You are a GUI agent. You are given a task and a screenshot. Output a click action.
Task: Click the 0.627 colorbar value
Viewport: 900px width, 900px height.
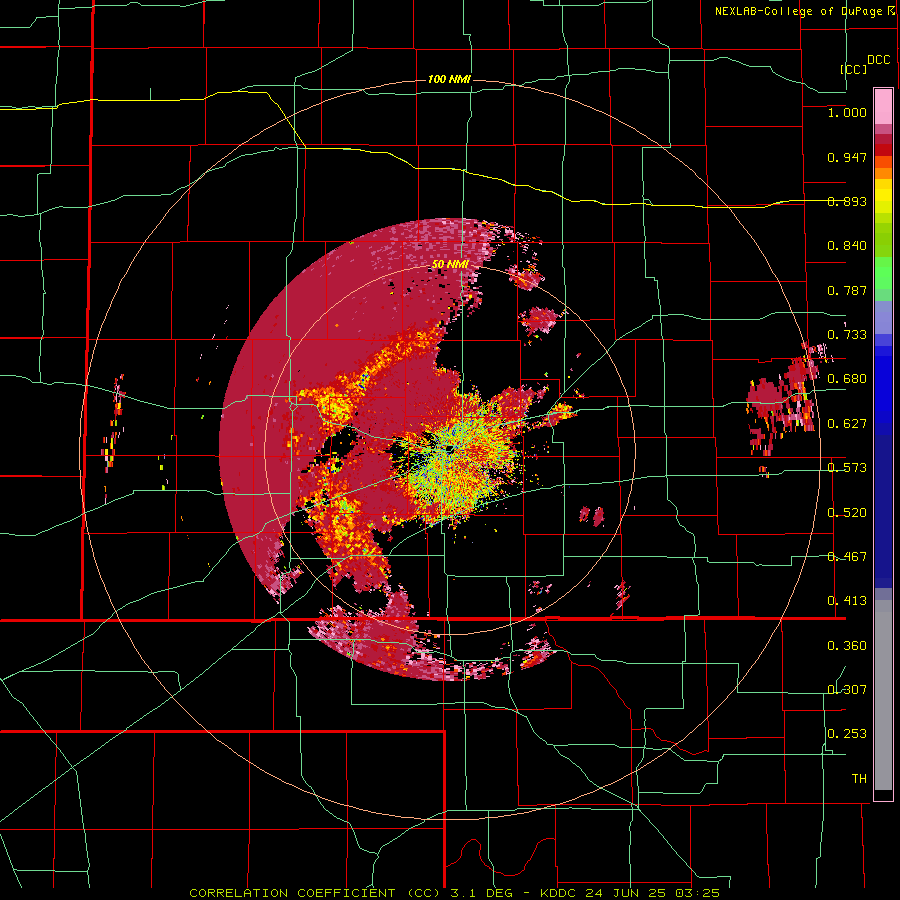point(847,424)
